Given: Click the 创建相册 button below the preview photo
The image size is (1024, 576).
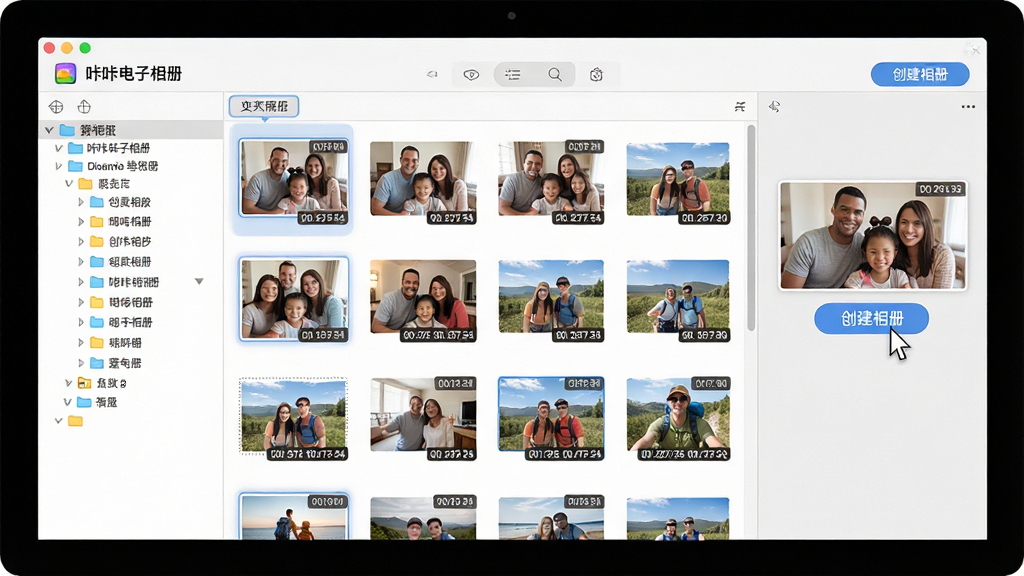Looking at the screenshot, I should pyautogui.click(x=871, y=319).
